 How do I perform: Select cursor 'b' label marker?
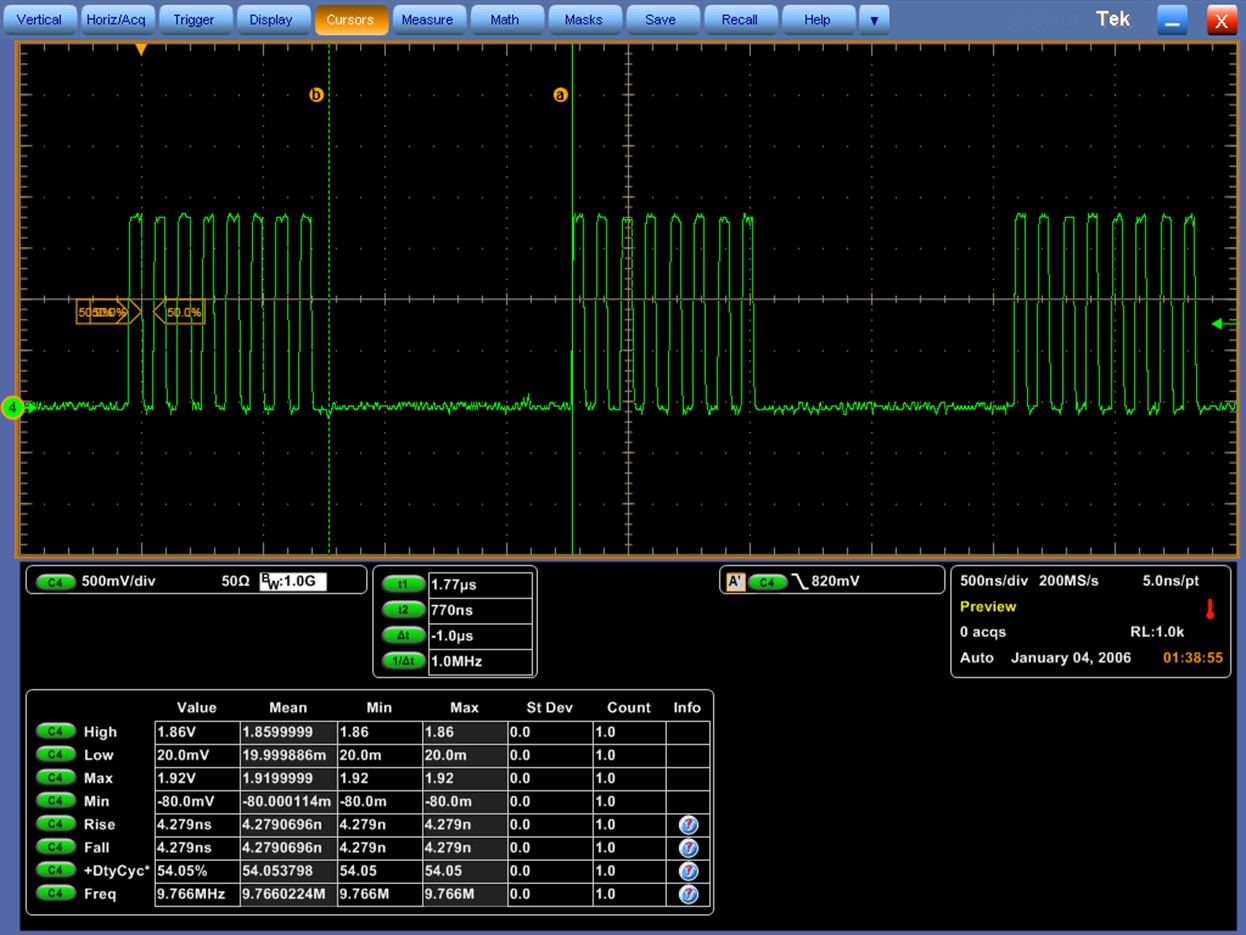coord(316,95)
